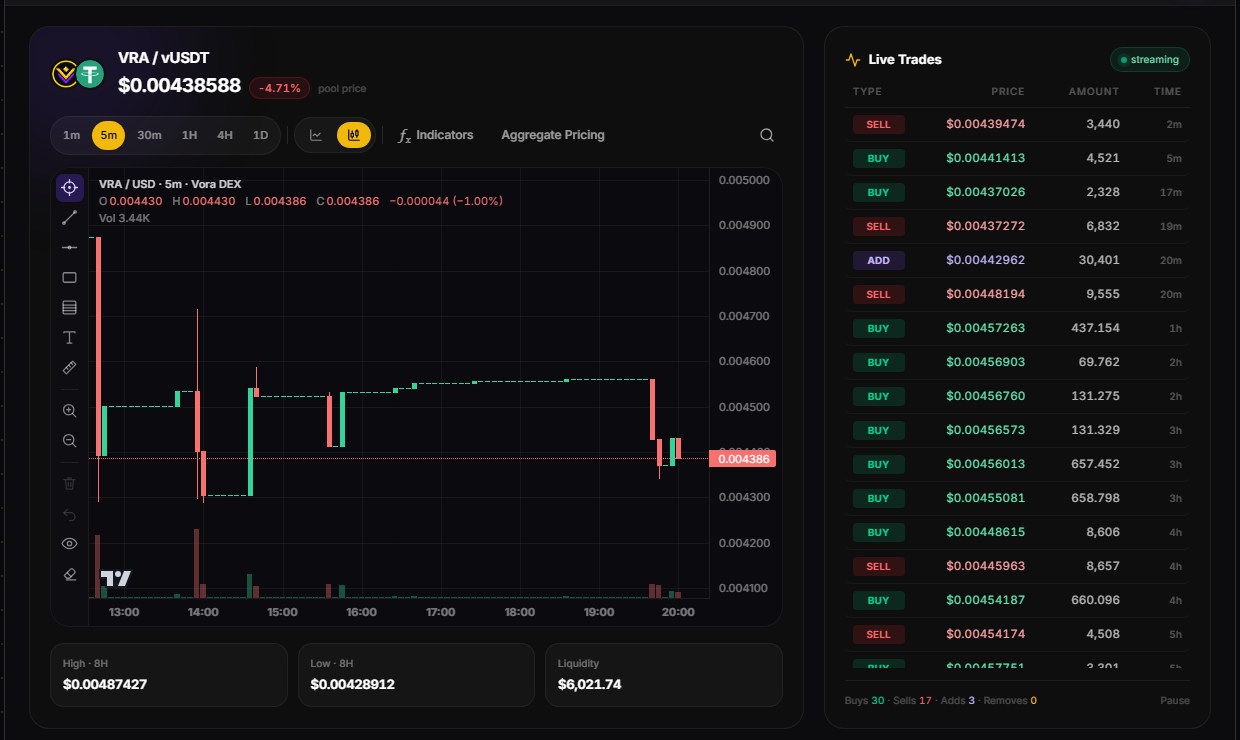Select the 30m timeframe
The width and height of the screenshot is (1240, 740).
click(x=149, y=135)
